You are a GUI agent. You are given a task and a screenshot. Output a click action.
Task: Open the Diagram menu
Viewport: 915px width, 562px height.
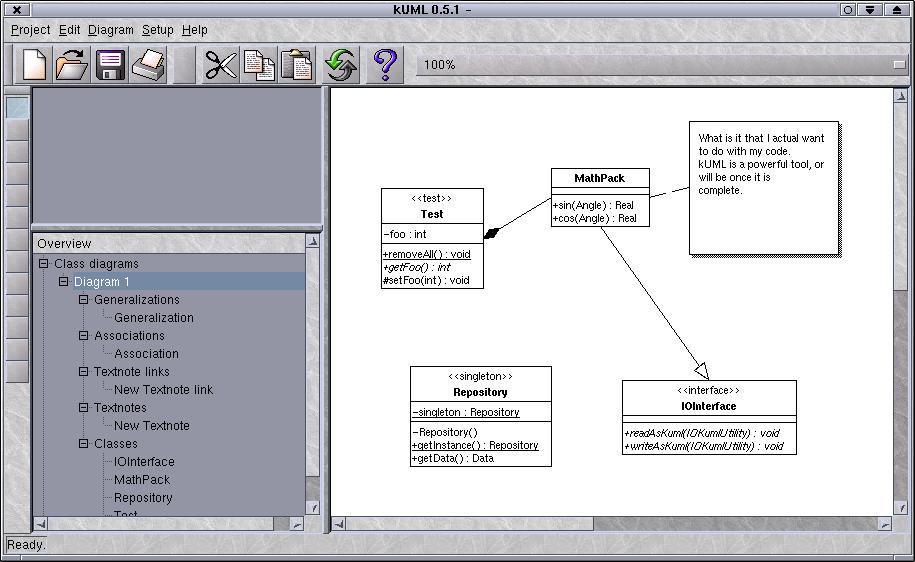pos(110,30)
